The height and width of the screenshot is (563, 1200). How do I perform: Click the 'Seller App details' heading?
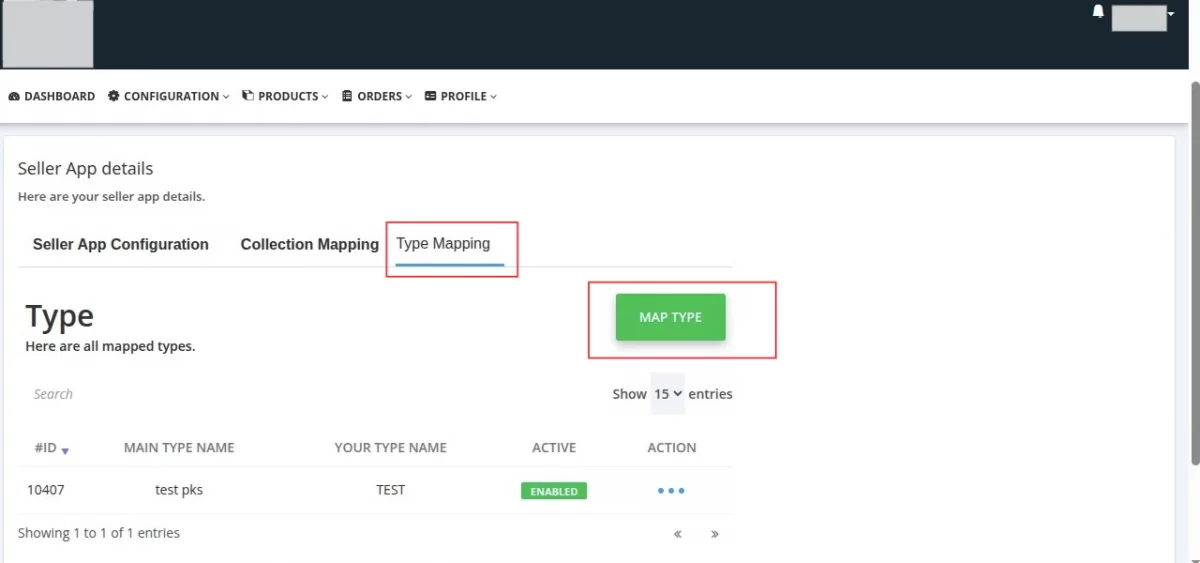tap(86, 168)
